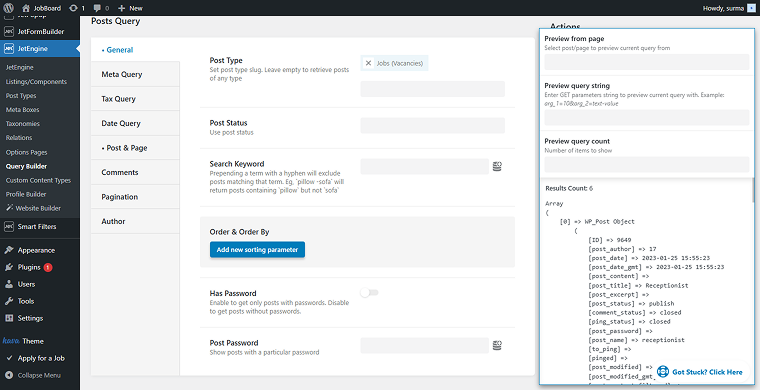Image resolution: width=760 pixels, height=390 pixels.
Task: Open dynamic tags for Search Keyword
Action: click(x=497, y=166)
